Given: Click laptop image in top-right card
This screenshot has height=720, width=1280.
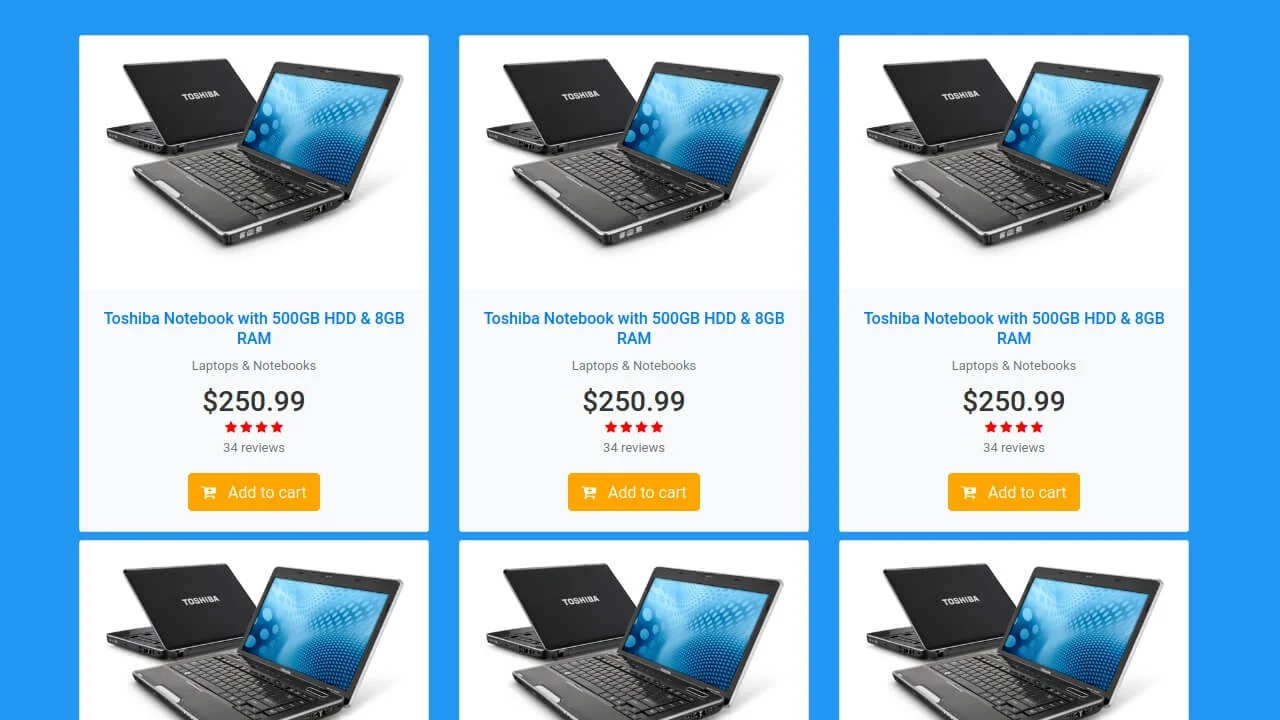Looking at the screenshot, I should coord(1014,153).
